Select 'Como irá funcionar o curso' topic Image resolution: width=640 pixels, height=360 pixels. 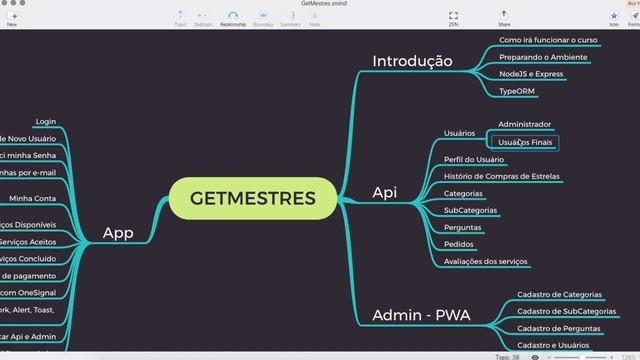(548, 40)
